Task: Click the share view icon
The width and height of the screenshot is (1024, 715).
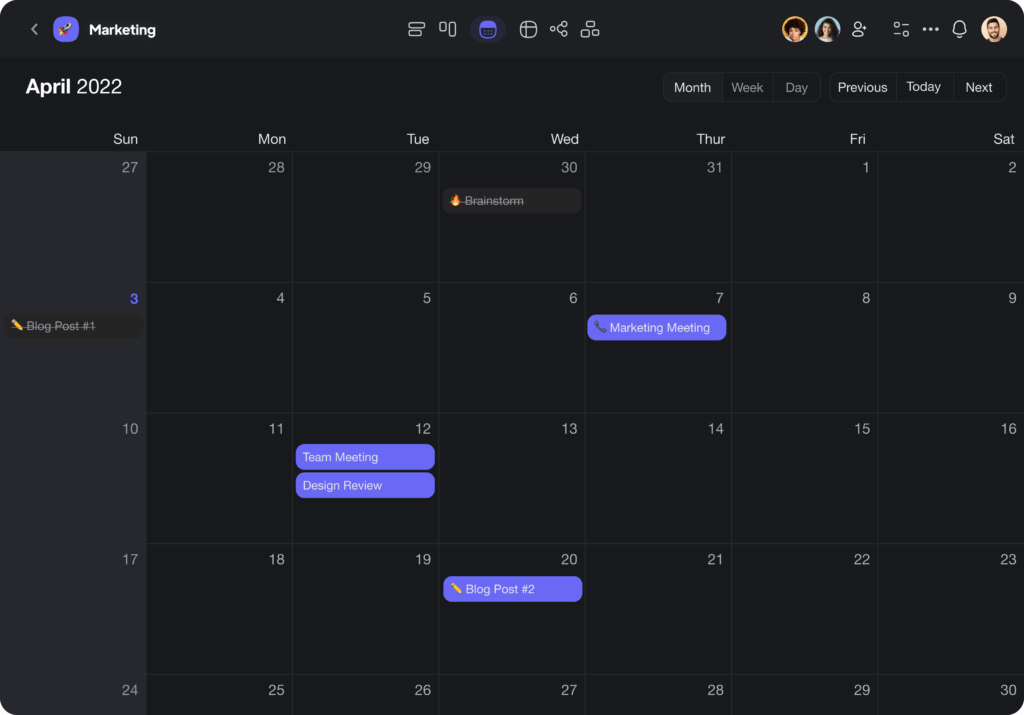Action: (558, 29)
